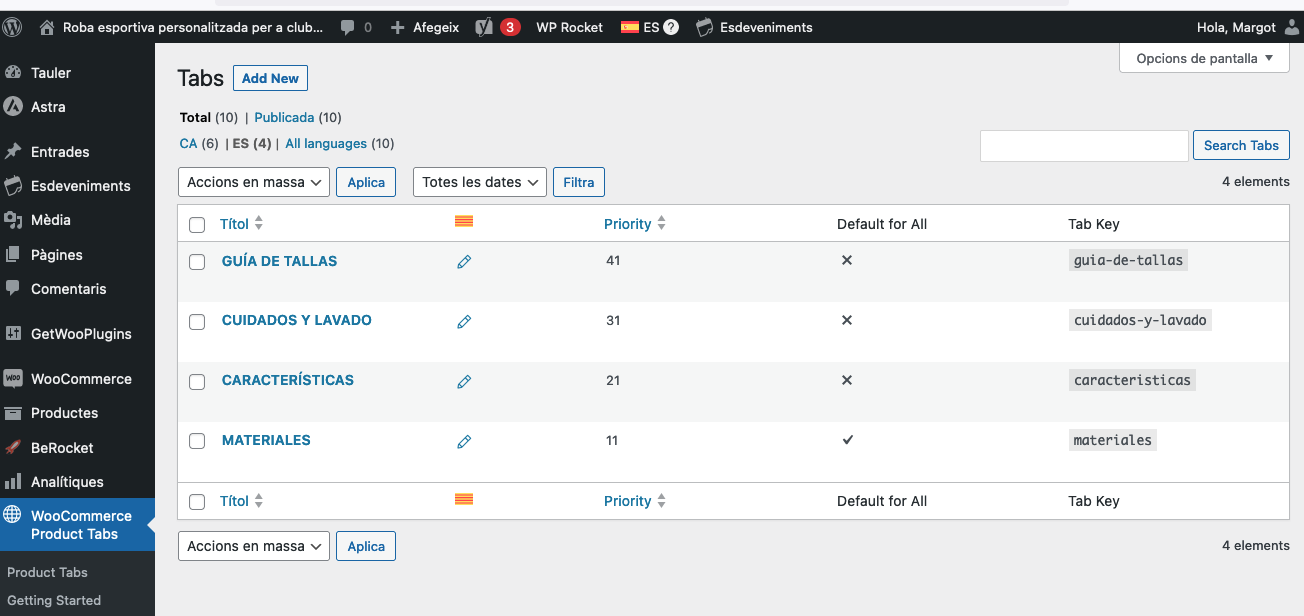
Task: Click the Astra theme icon in the sidebar
Action: pyautogui.click(x=13, y=106)
